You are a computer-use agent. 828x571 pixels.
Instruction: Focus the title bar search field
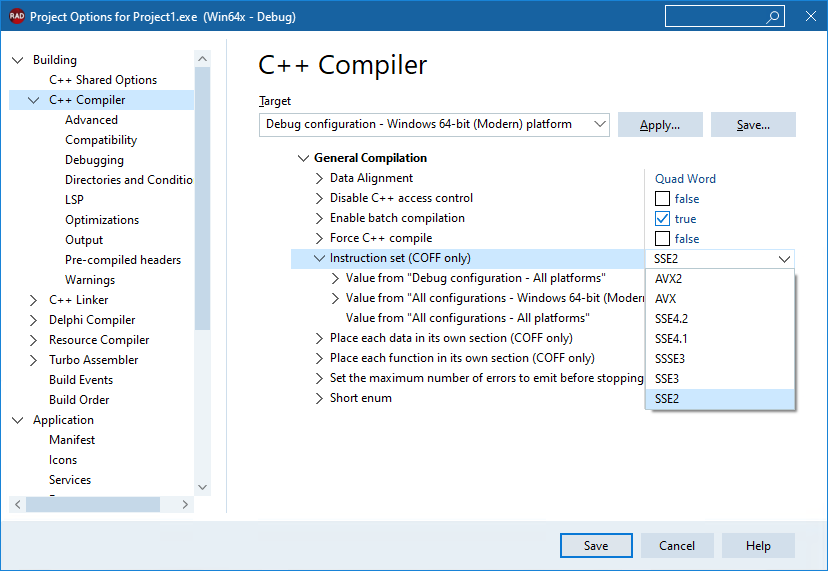tap(724, 16)
